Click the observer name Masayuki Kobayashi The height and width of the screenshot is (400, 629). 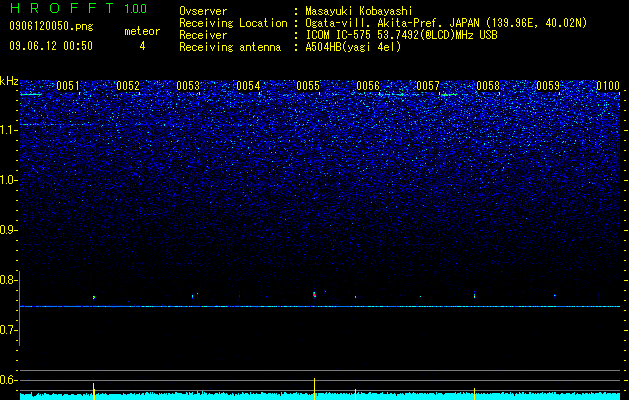pyautogui.click(x=358, y=11)
